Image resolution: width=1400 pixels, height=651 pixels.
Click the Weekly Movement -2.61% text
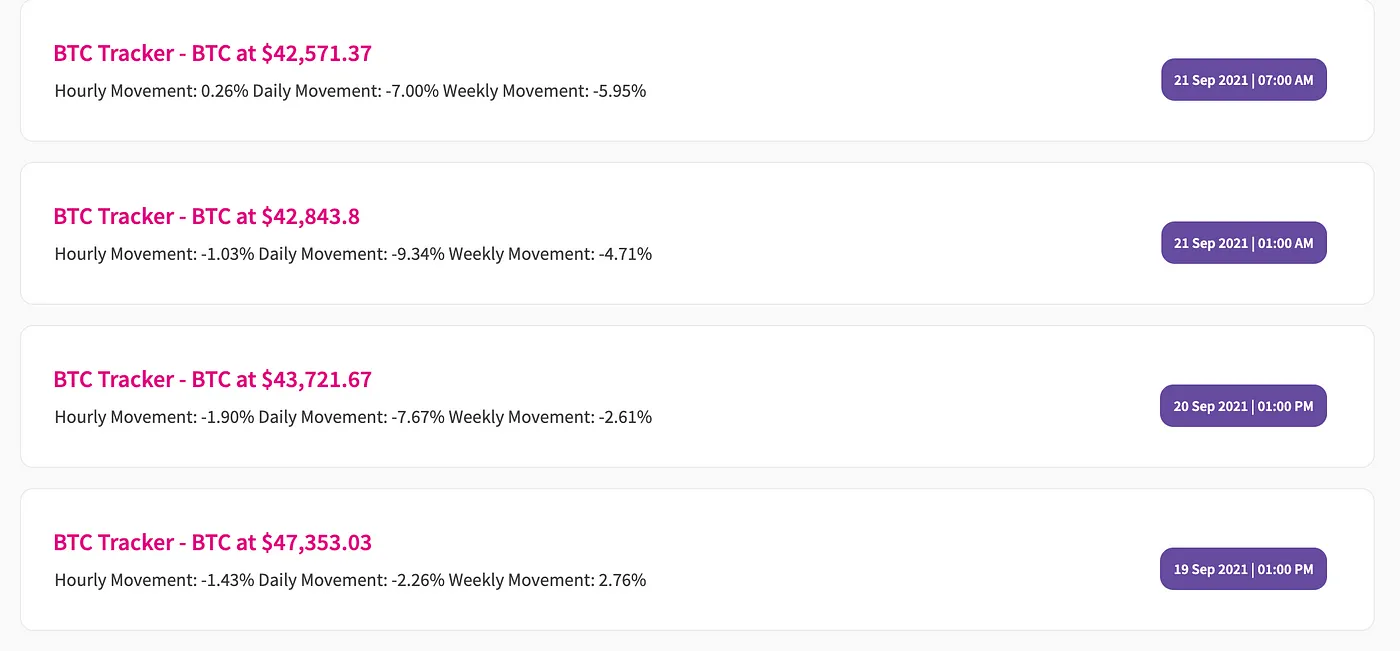coord(550,417)
